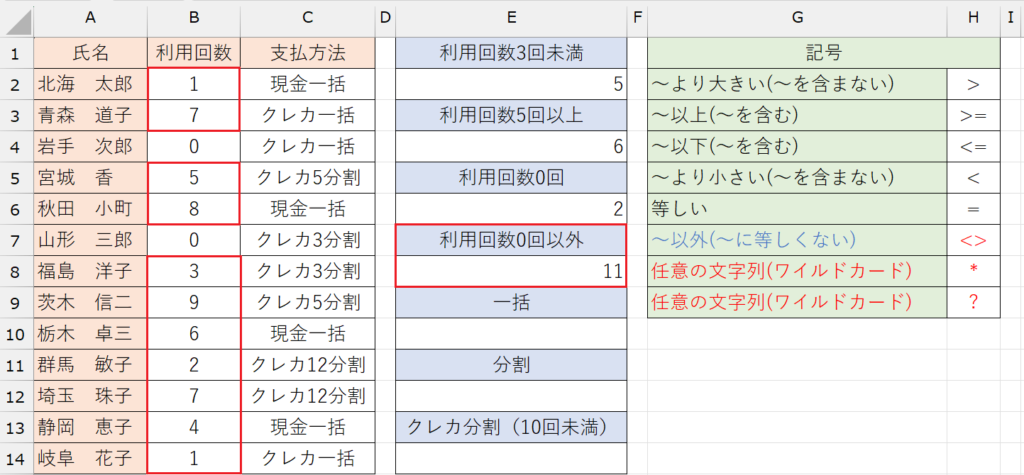Select the name cell 栃木 卓三
This screenshot has height=475, width=1024.
(x=91, y=334)
